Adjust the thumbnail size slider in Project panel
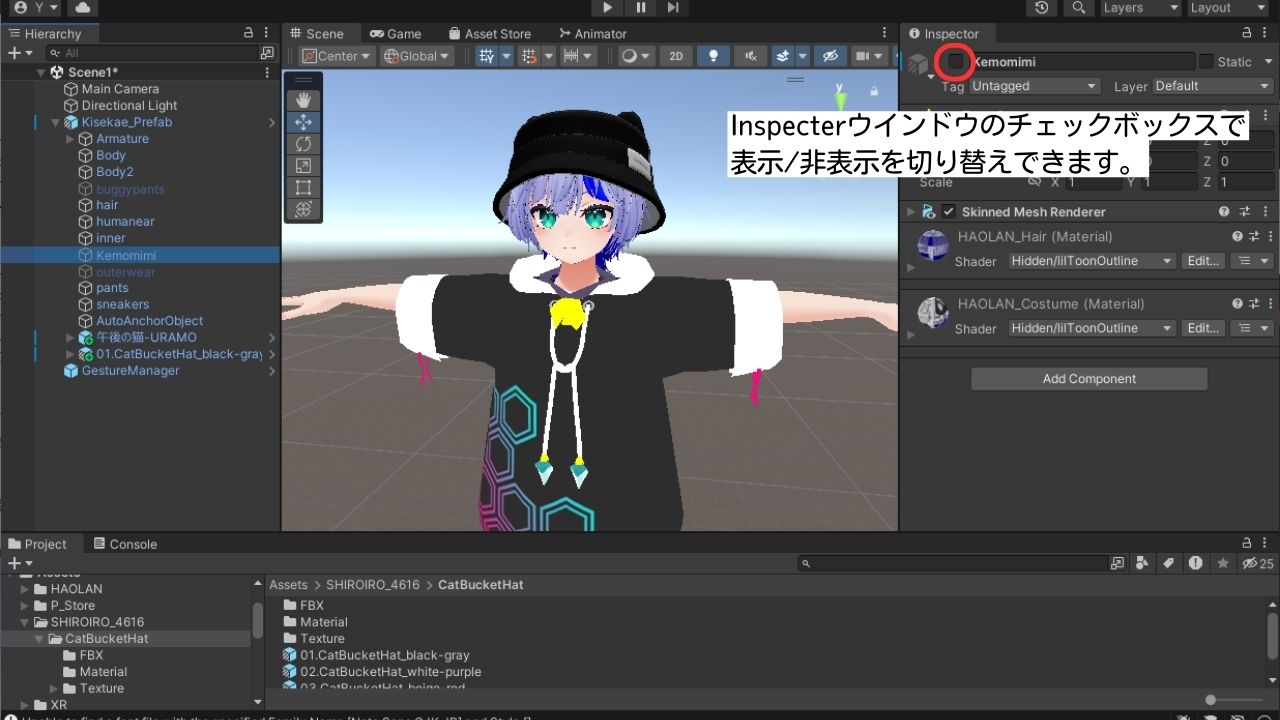 (x=1212, y=701)
